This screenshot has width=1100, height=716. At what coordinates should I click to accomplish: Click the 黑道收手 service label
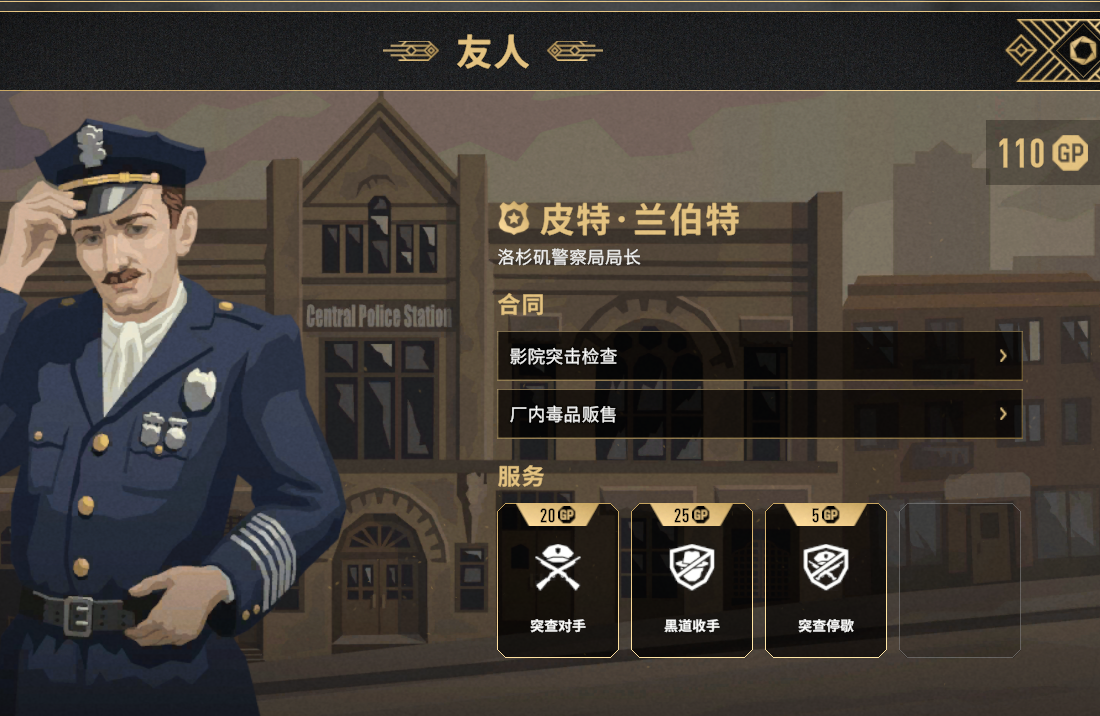click(692, 626)
